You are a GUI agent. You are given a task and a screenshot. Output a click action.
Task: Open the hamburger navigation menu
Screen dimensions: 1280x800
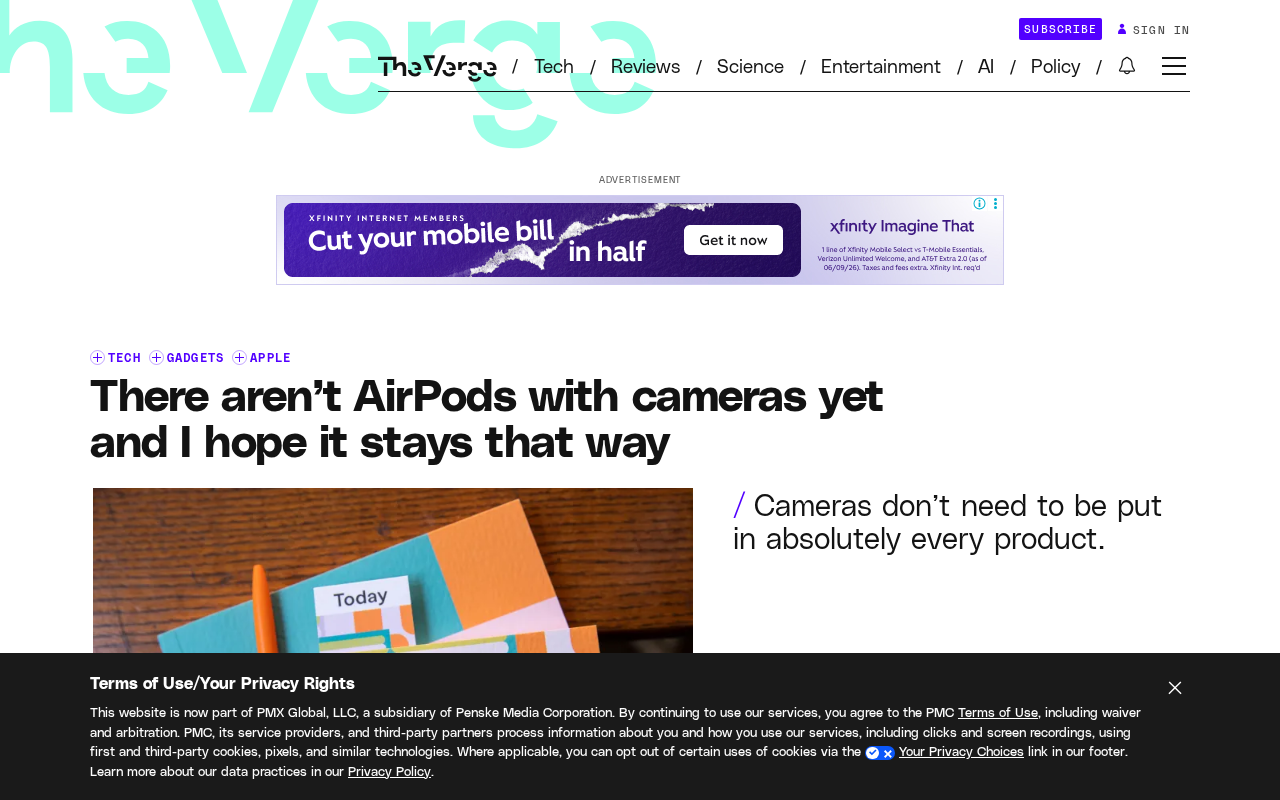click(1174, 66)
